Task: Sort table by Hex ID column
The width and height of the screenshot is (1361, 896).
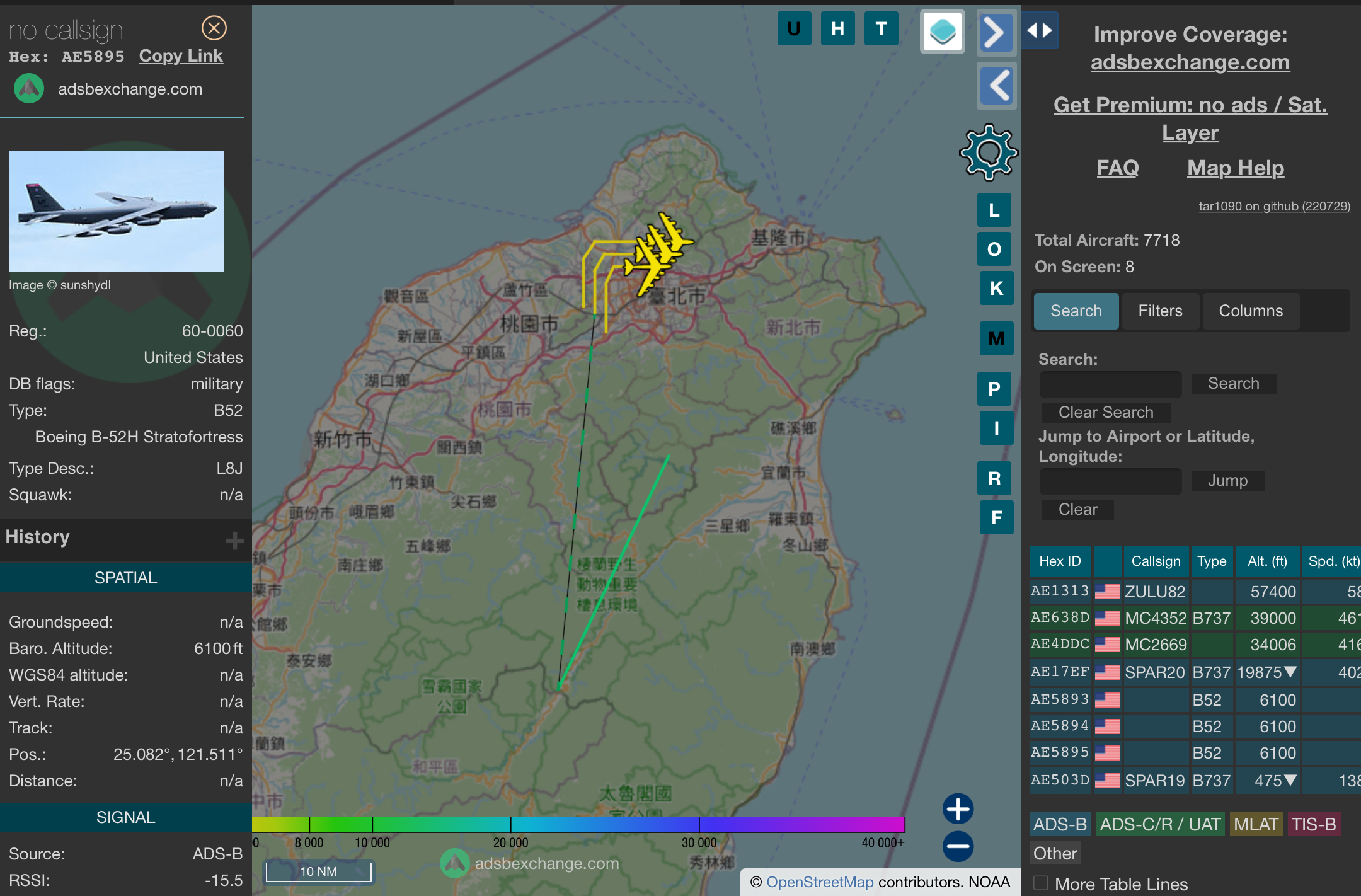Action: point(1060,561)
